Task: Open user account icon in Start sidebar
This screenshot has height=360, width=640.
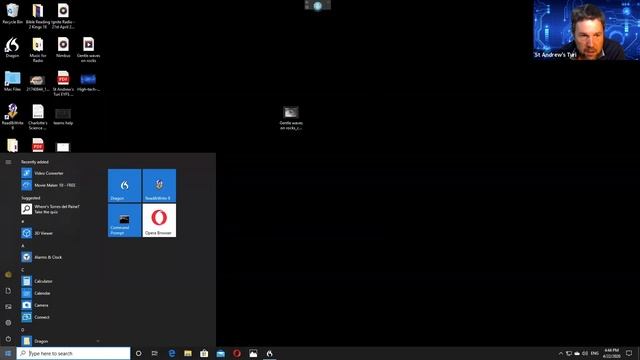Action: (x=8, y=275)
